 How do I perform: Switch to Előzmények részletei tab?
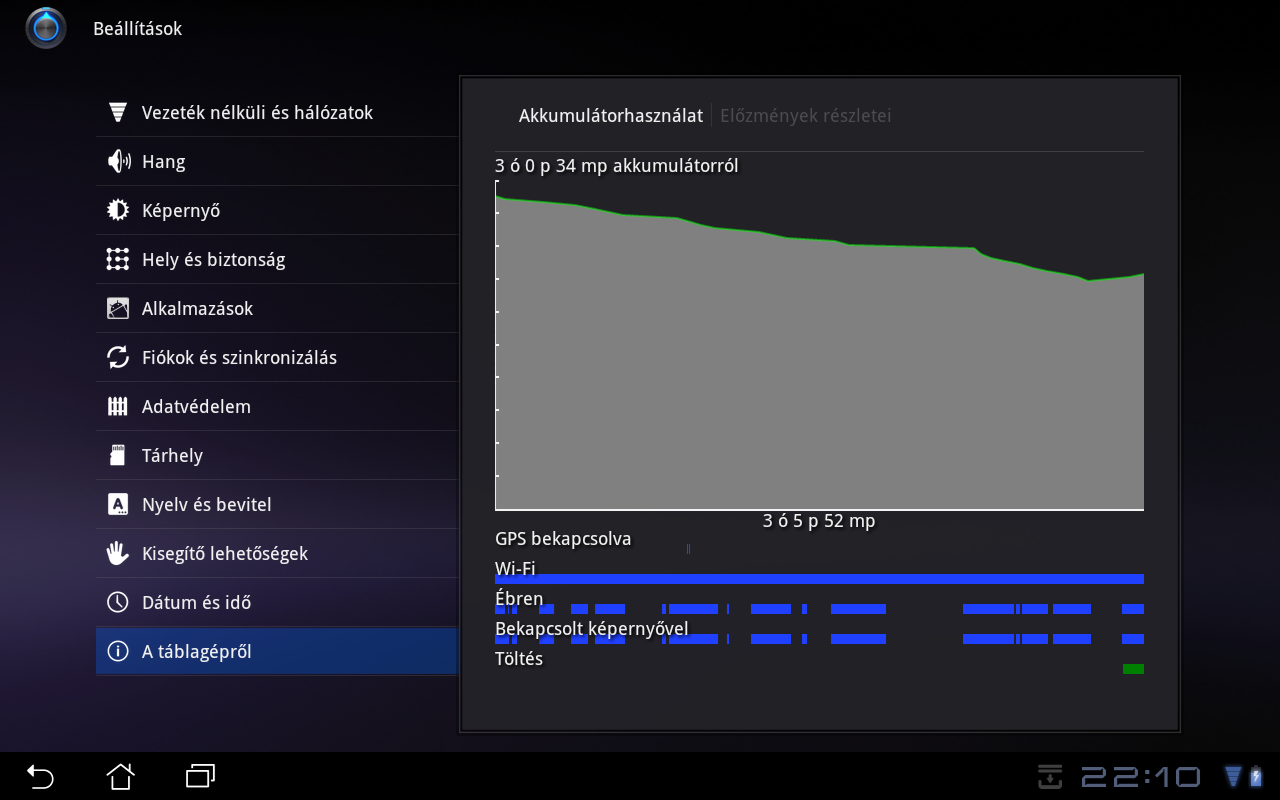(x=805, y=116)
